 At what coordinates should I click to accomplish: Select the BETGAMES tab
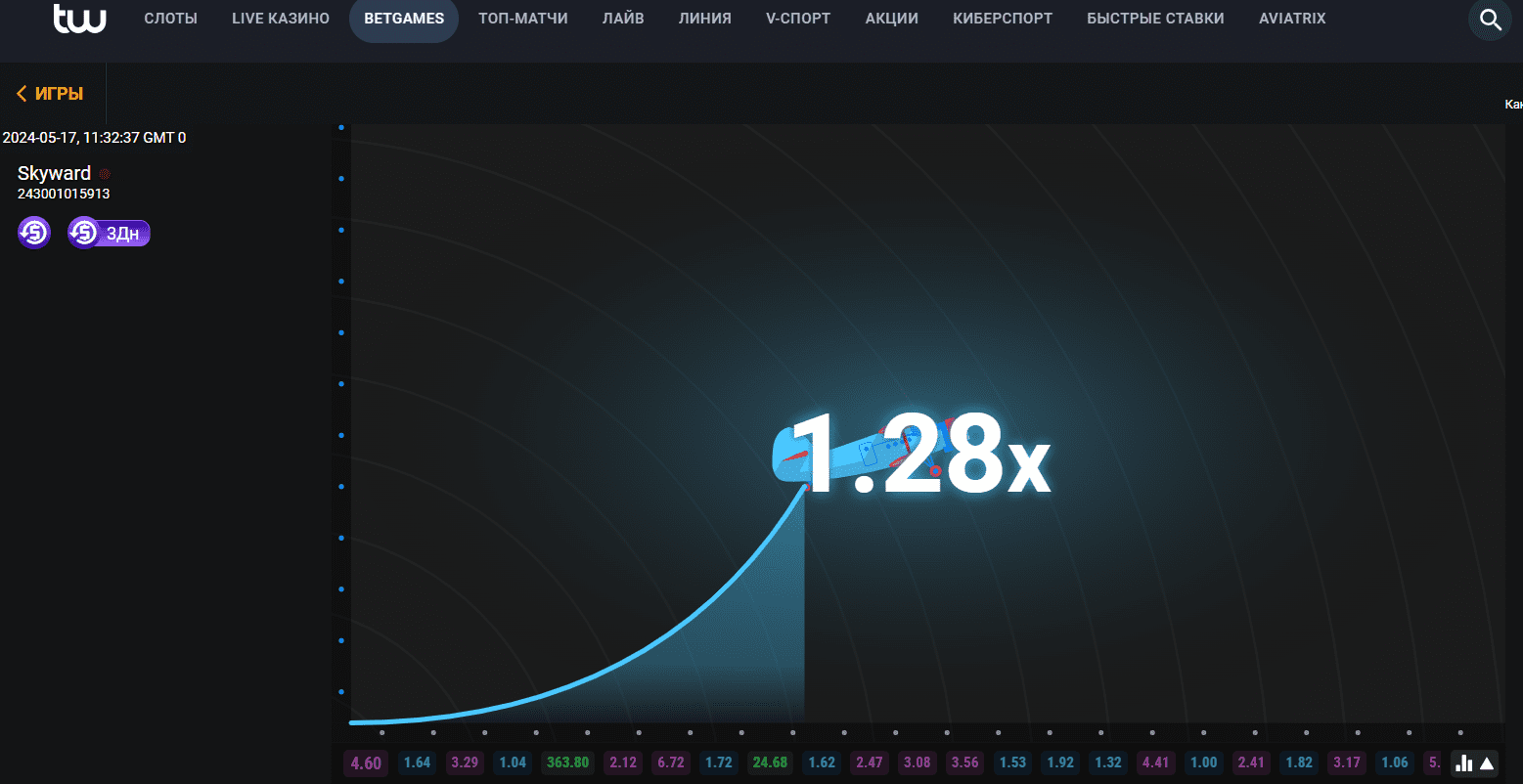click(404, 19)
